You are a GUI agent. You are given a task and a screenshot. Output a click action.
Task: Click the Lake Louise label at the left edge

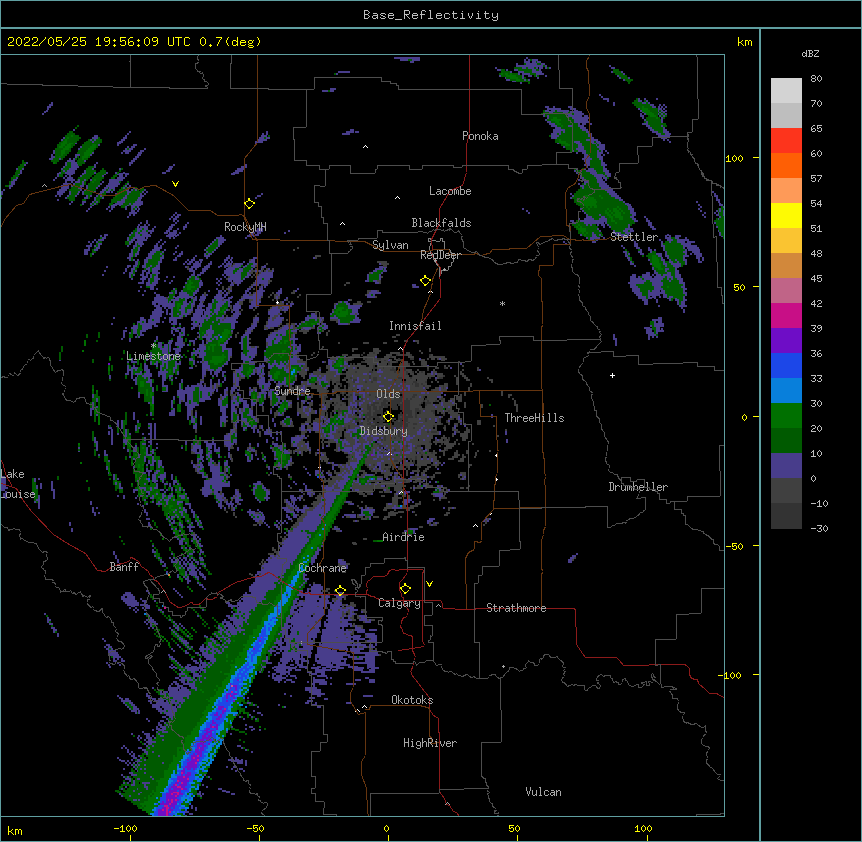(18, 484)
